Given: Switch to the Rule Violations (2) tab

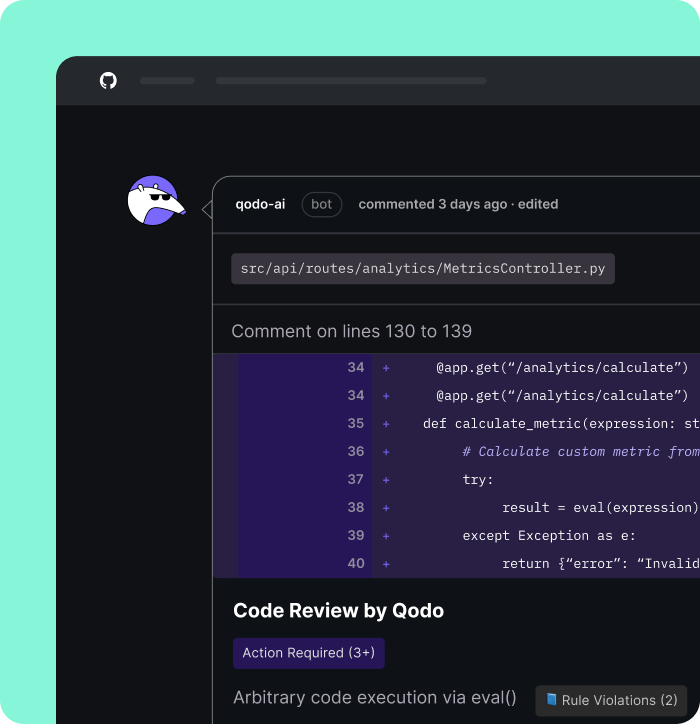Looking at the screenshot, I should pos(611,700).
